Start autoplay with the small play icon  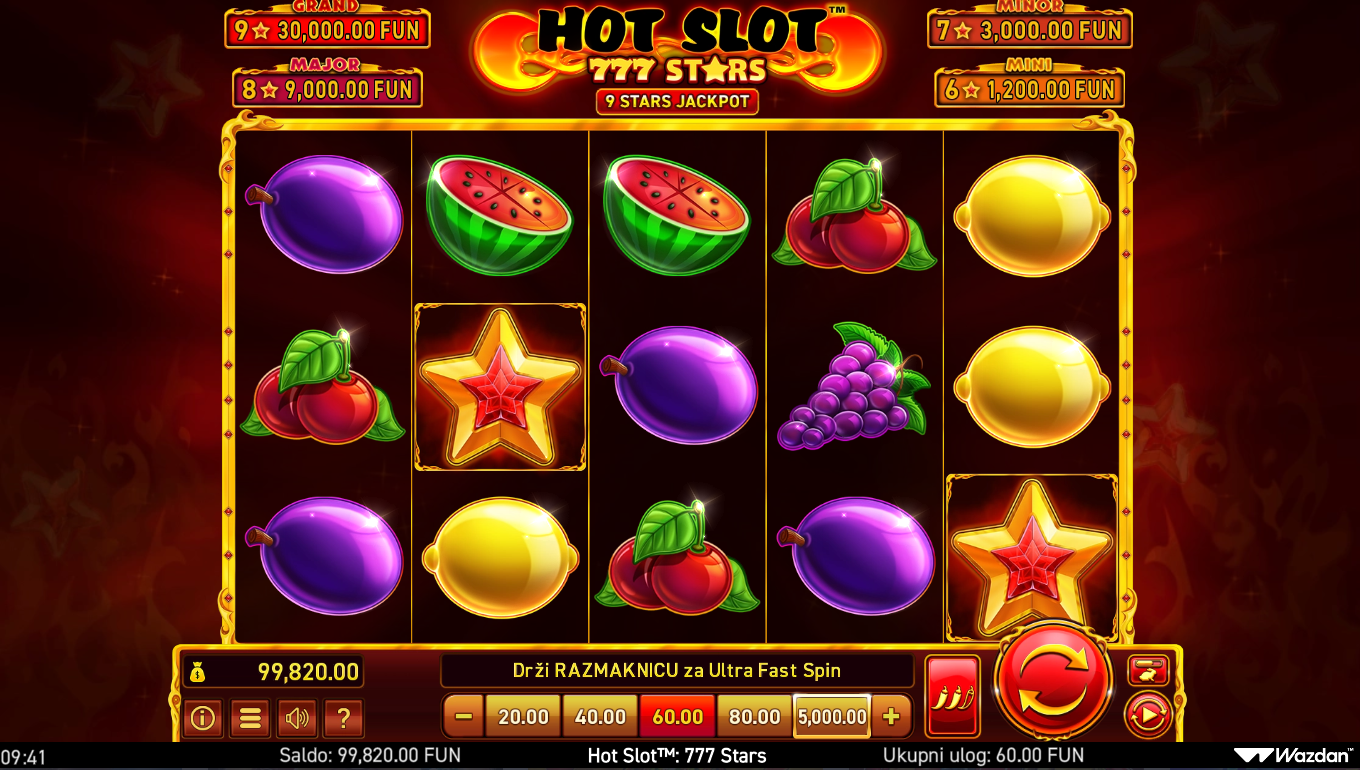(1148, 715)
